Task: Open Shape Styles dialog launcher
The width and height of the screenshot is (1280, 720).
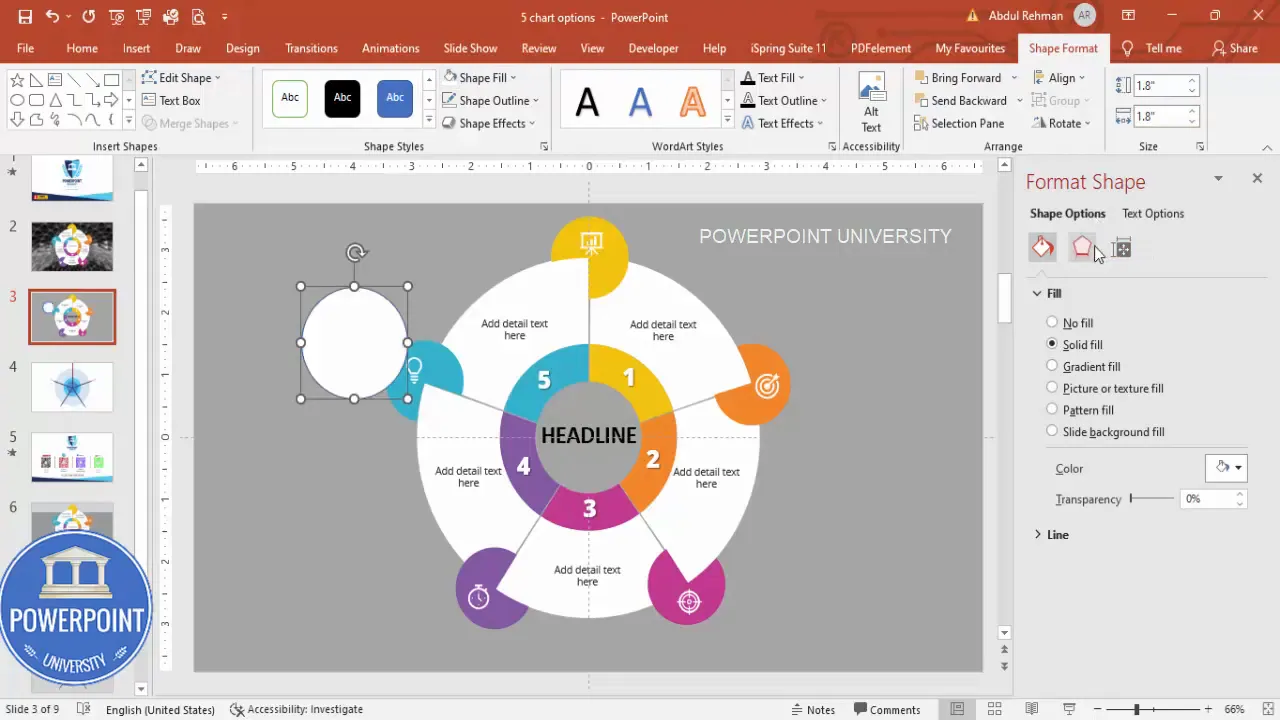Action: click(544, 147)
